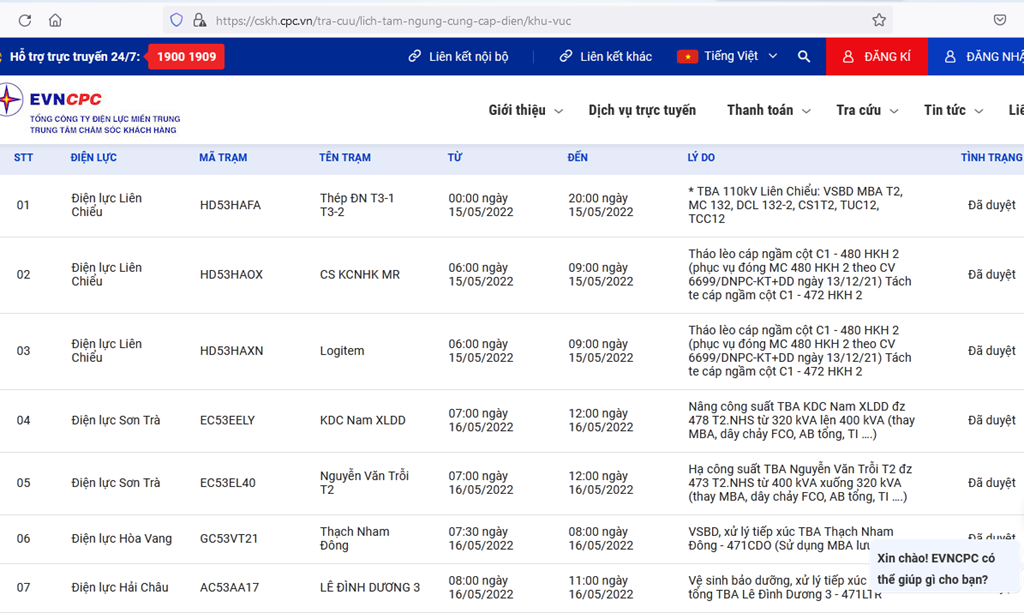1024x613 pixels.
Task: Click the link icon beside Liên kết nội bộ
Action: point(415,57)
